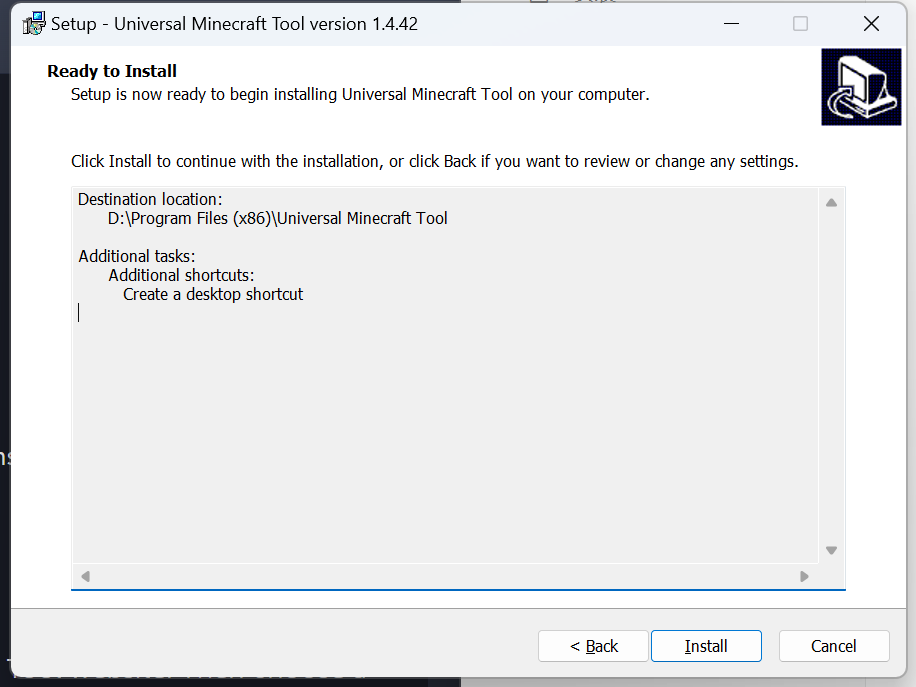
Task: Click the scroll up arrow in summary box
Action: [831, 203]
